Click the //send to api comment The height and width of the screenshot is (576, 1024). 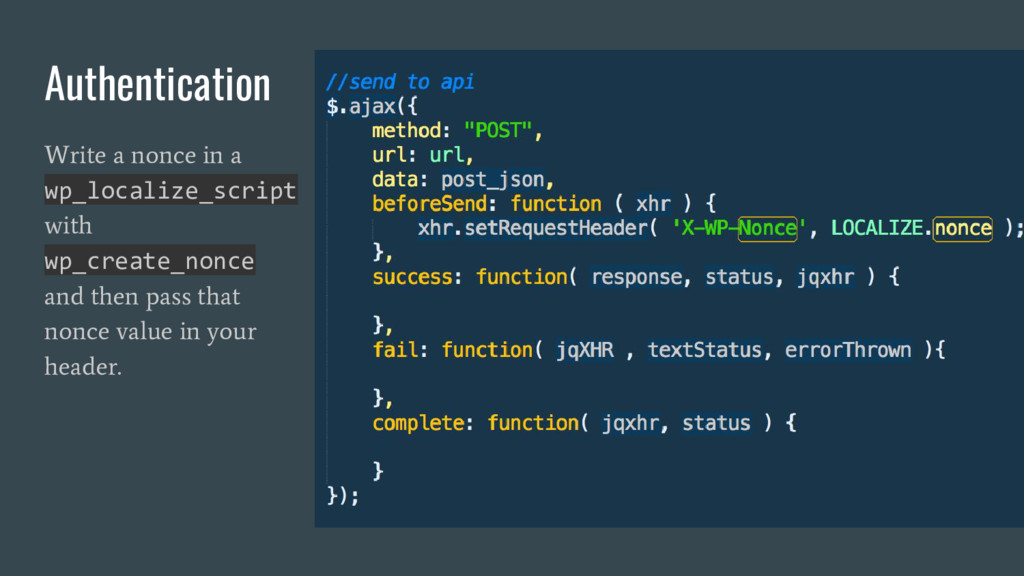point(400,82)
